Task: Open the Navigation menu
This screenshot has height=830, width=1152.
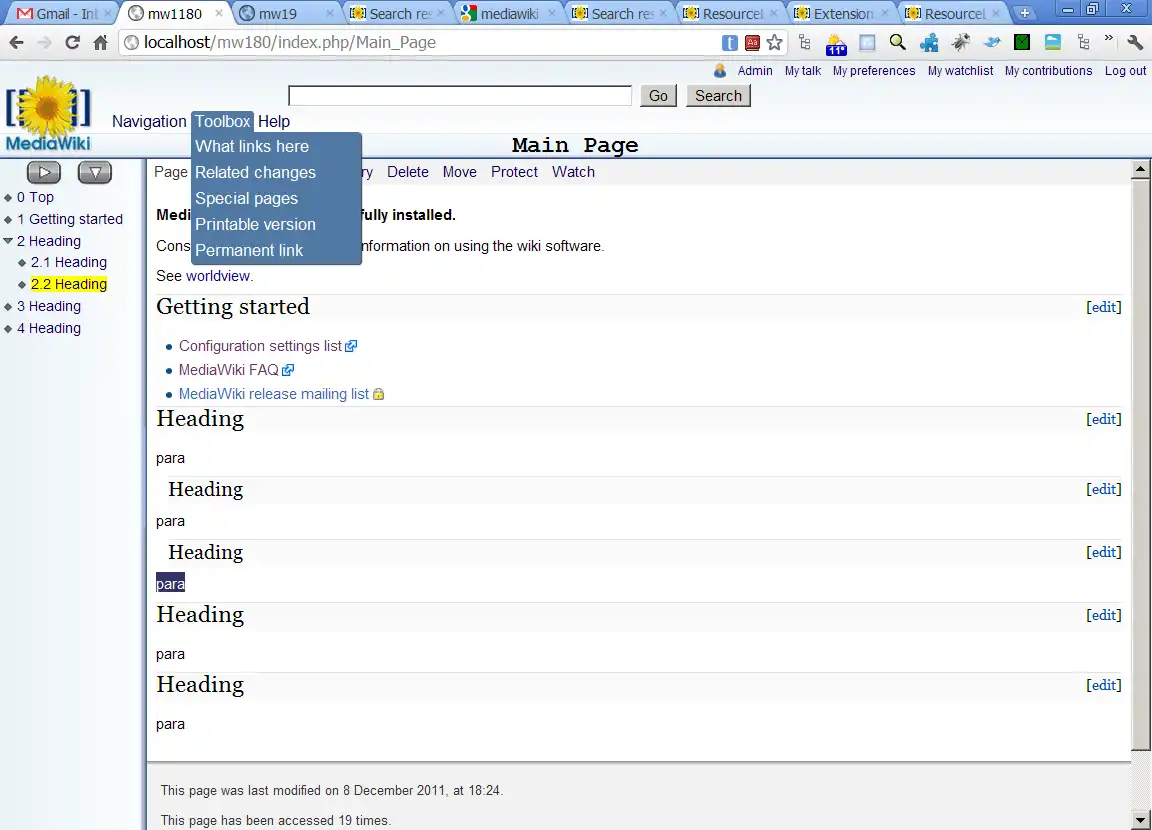Action: (149, 121)
